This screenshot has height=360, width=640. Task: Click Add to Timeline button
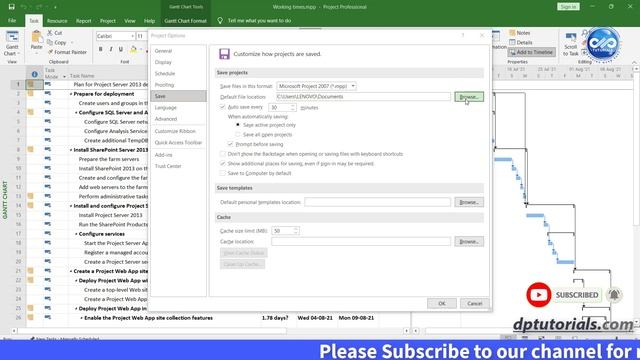pos(531,52)
